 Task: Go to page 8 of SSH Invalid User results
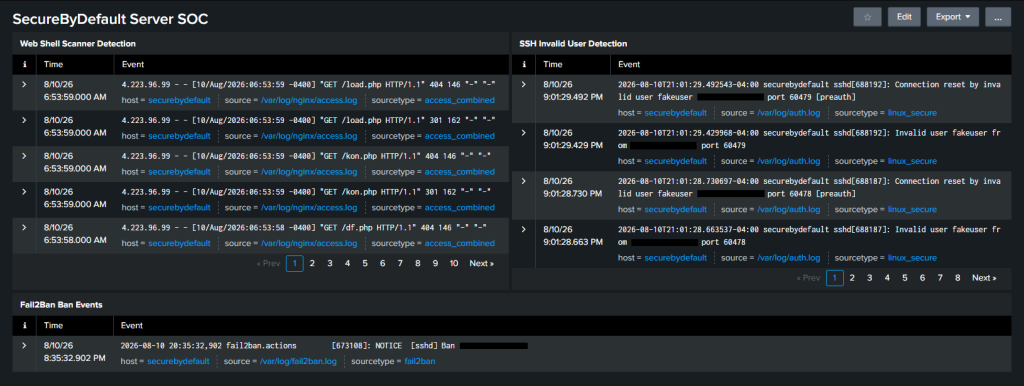(x=958, y=278)
